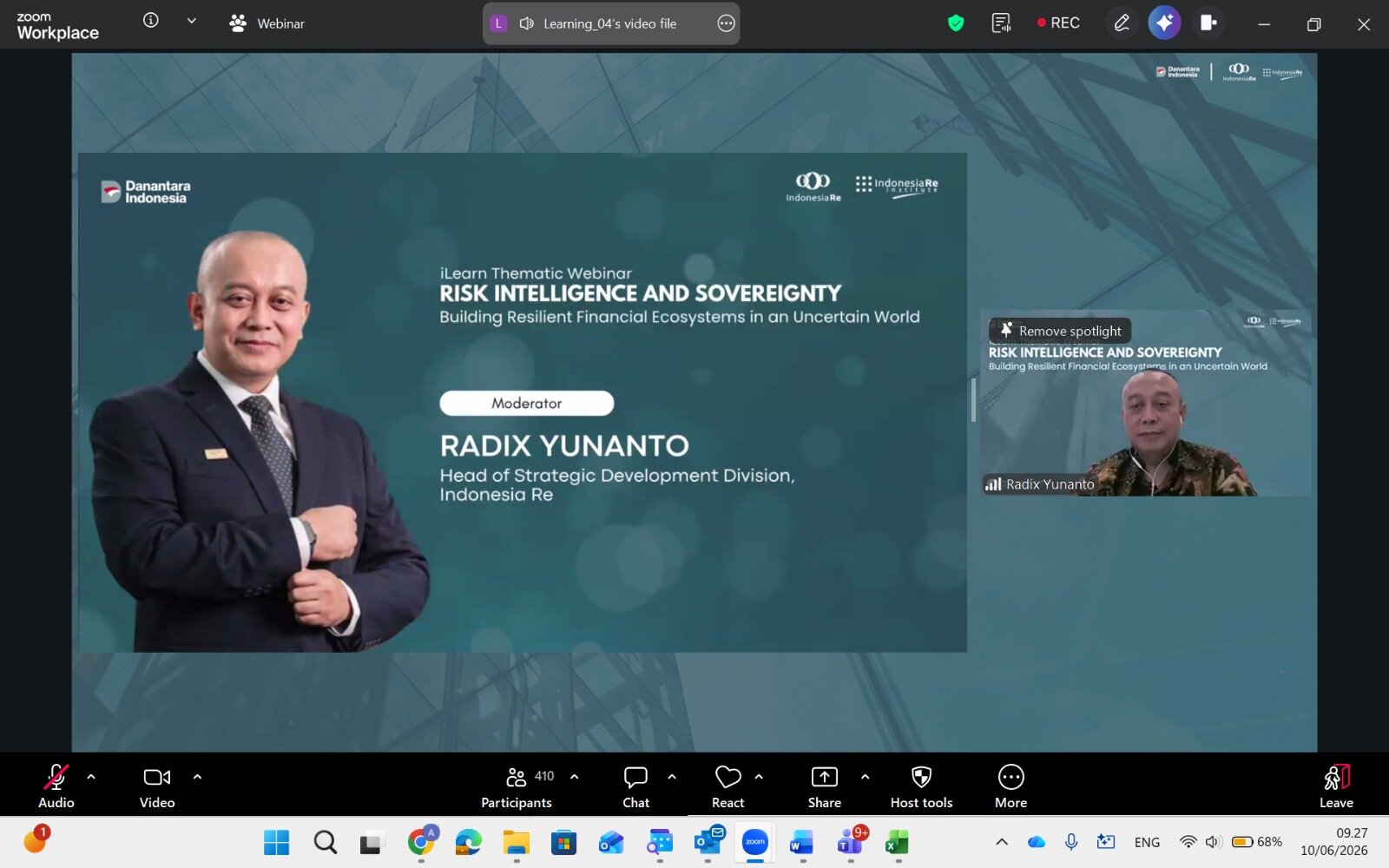Click the speaker icon for shared audio

point(526,23)
